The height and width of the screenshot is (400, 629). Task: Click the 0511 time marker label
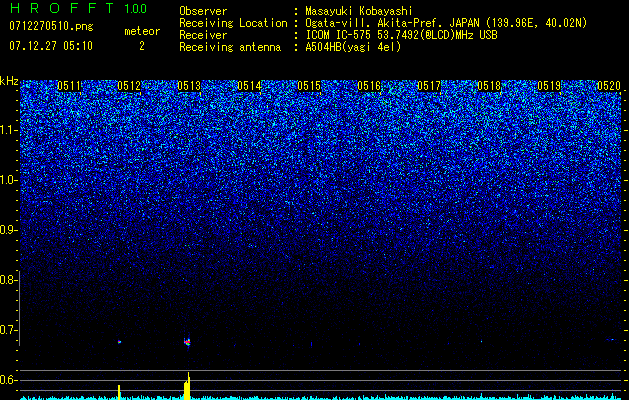point(69,86)
